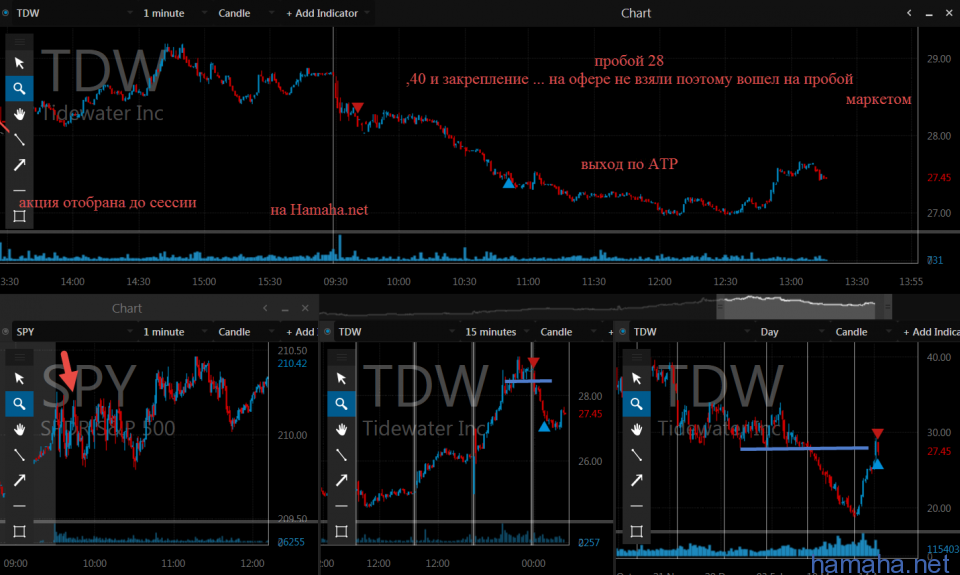The width and height of the screenshot is (960, 575).
Task: Open the main chart TDW symbol dropdown
Action: click(x=73, y=13)
